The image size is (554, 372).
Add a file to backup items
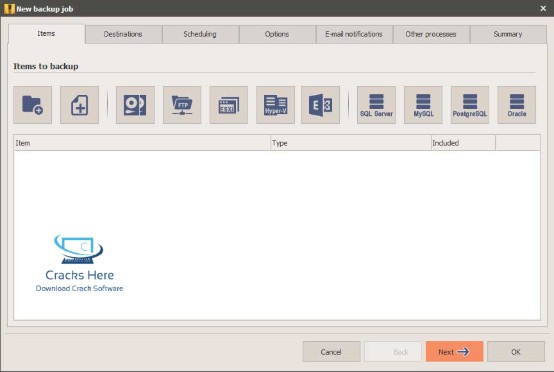pyautogui.click(x=79, y=105)
